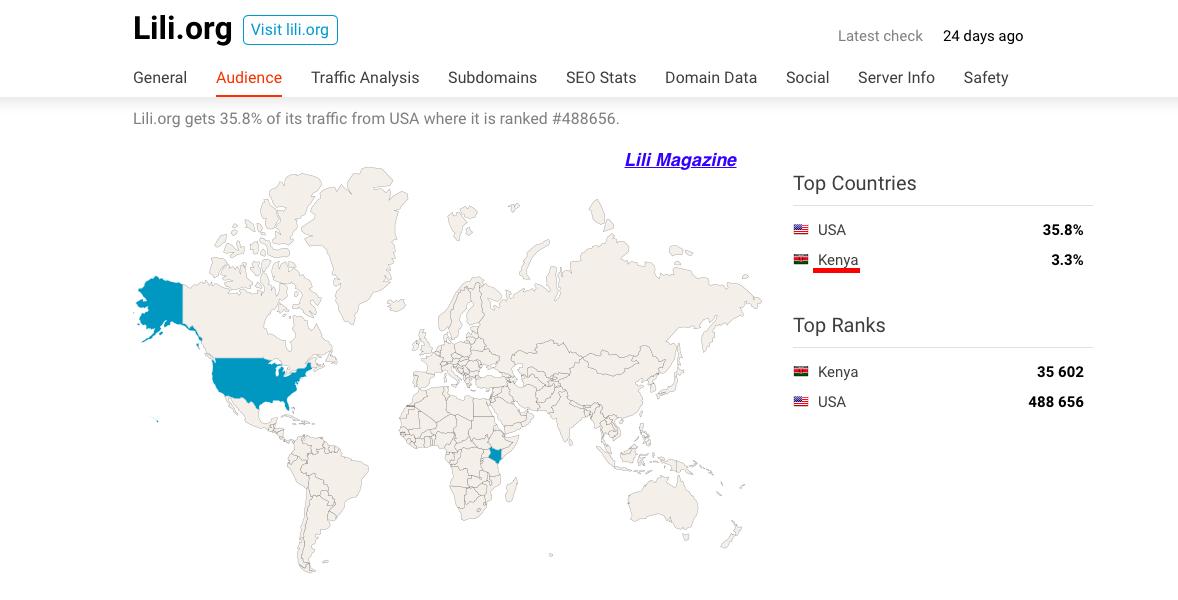
Task: View the Safety tab
Action: pos(986,77)
